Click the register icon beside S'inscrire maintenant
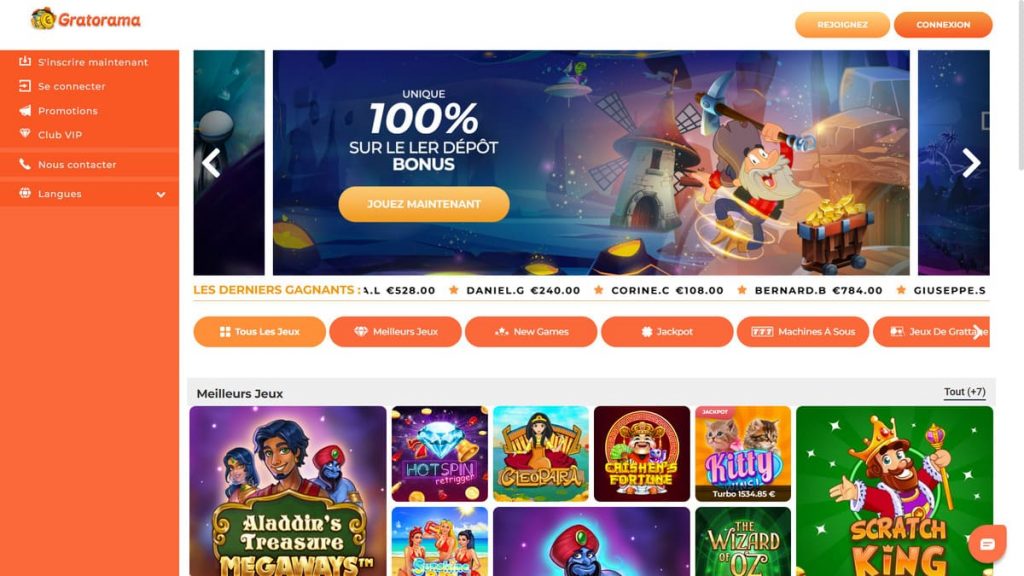 pos(25,61)
